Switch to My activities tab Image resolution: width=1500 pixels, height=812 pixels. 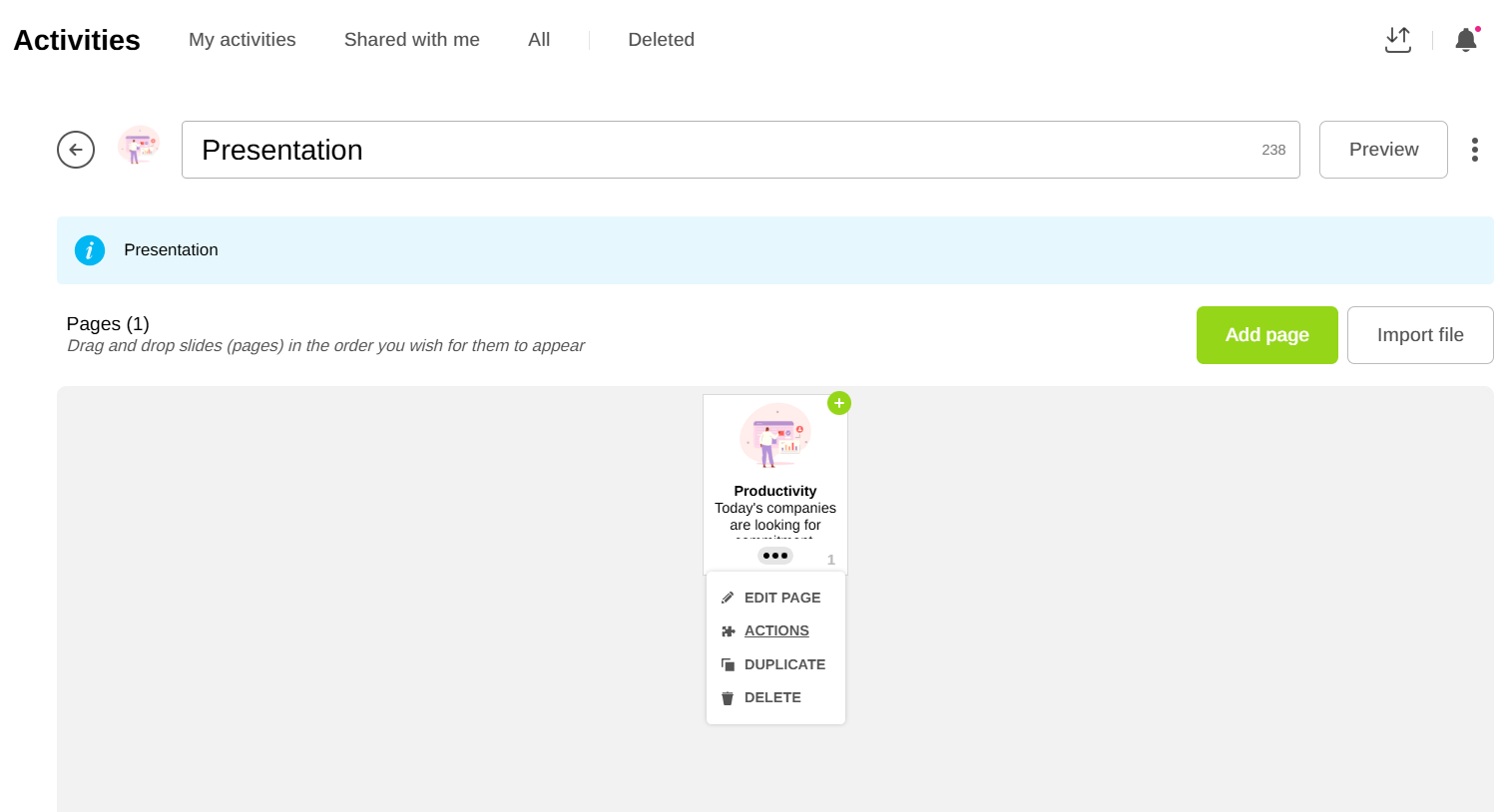click(x=243, y=40)
